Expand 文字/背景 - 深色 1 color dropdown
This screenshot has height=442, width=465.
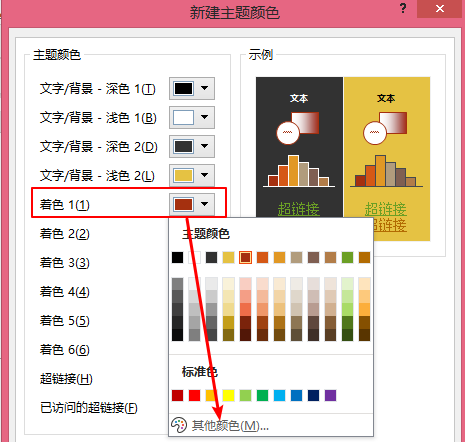(192, 88)
